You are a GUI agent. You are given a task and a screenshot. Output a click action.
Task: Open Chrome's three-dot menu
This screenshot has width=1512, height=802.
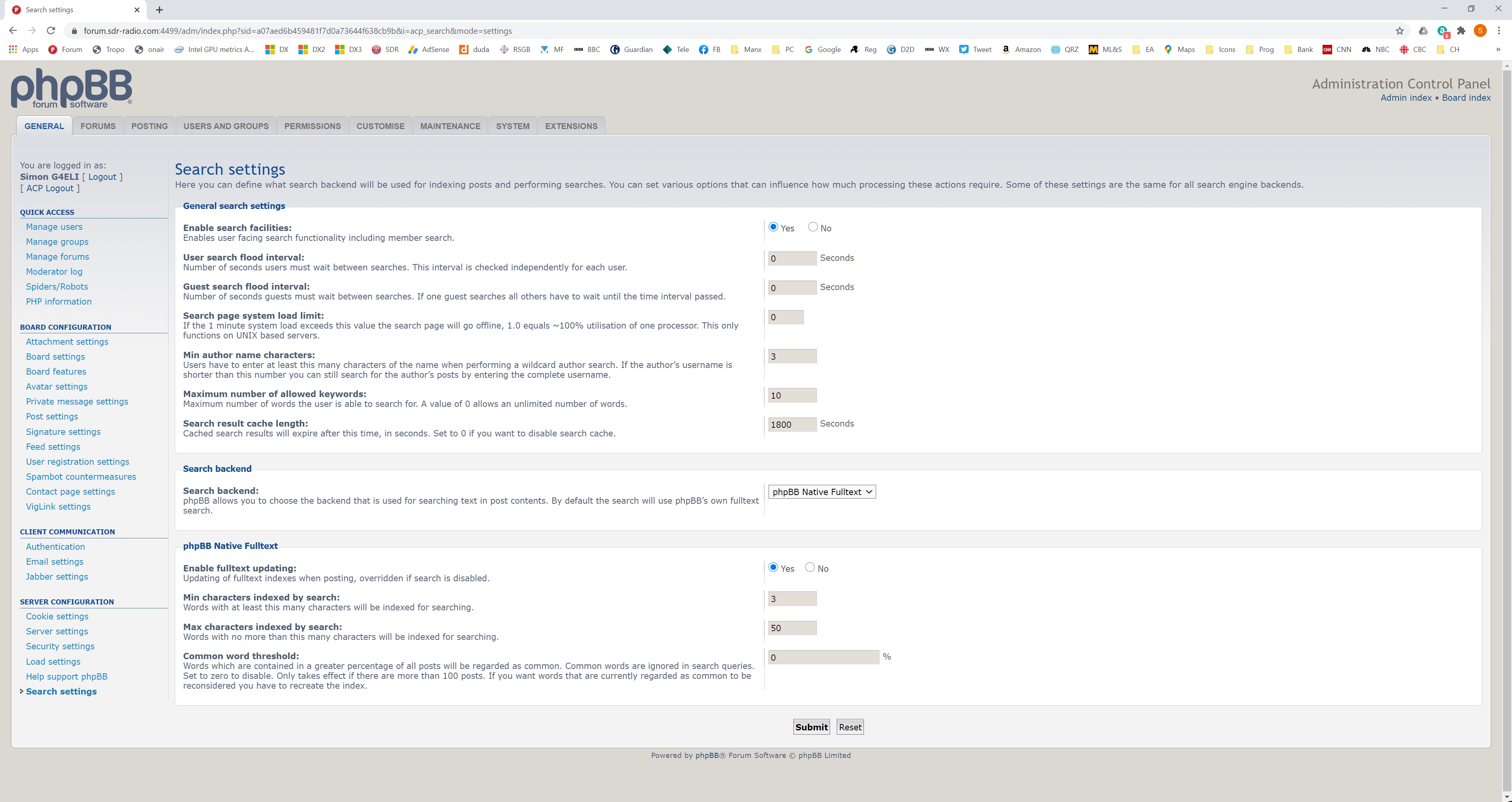(1499, 31)
